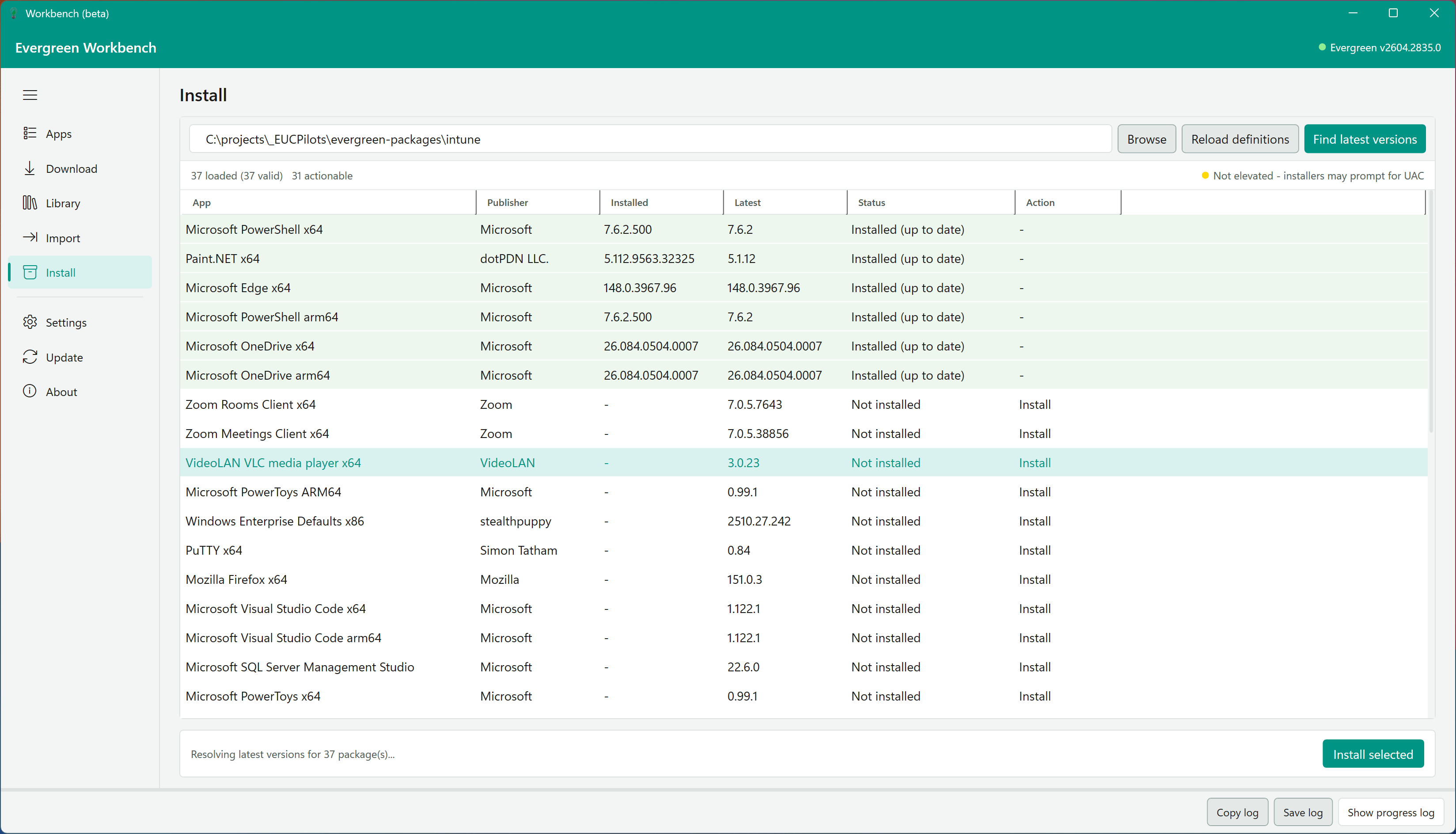Click the Library books icon
Screen dimensions: 1456x834
point(30,203)
